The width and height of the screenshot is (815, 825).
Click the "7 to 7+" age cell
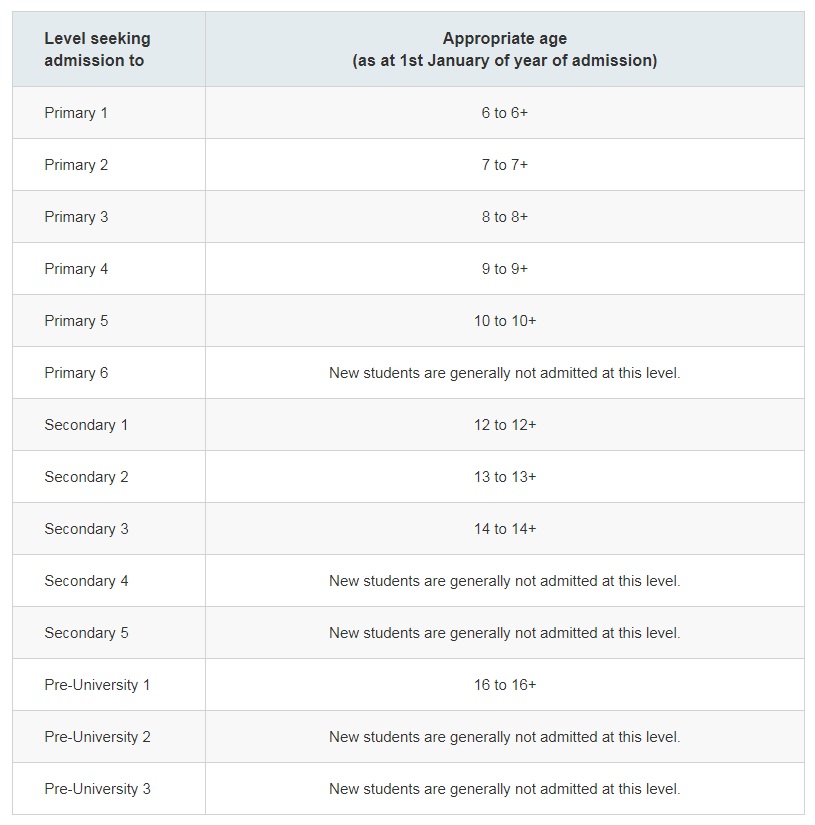(x=504, y=165)
